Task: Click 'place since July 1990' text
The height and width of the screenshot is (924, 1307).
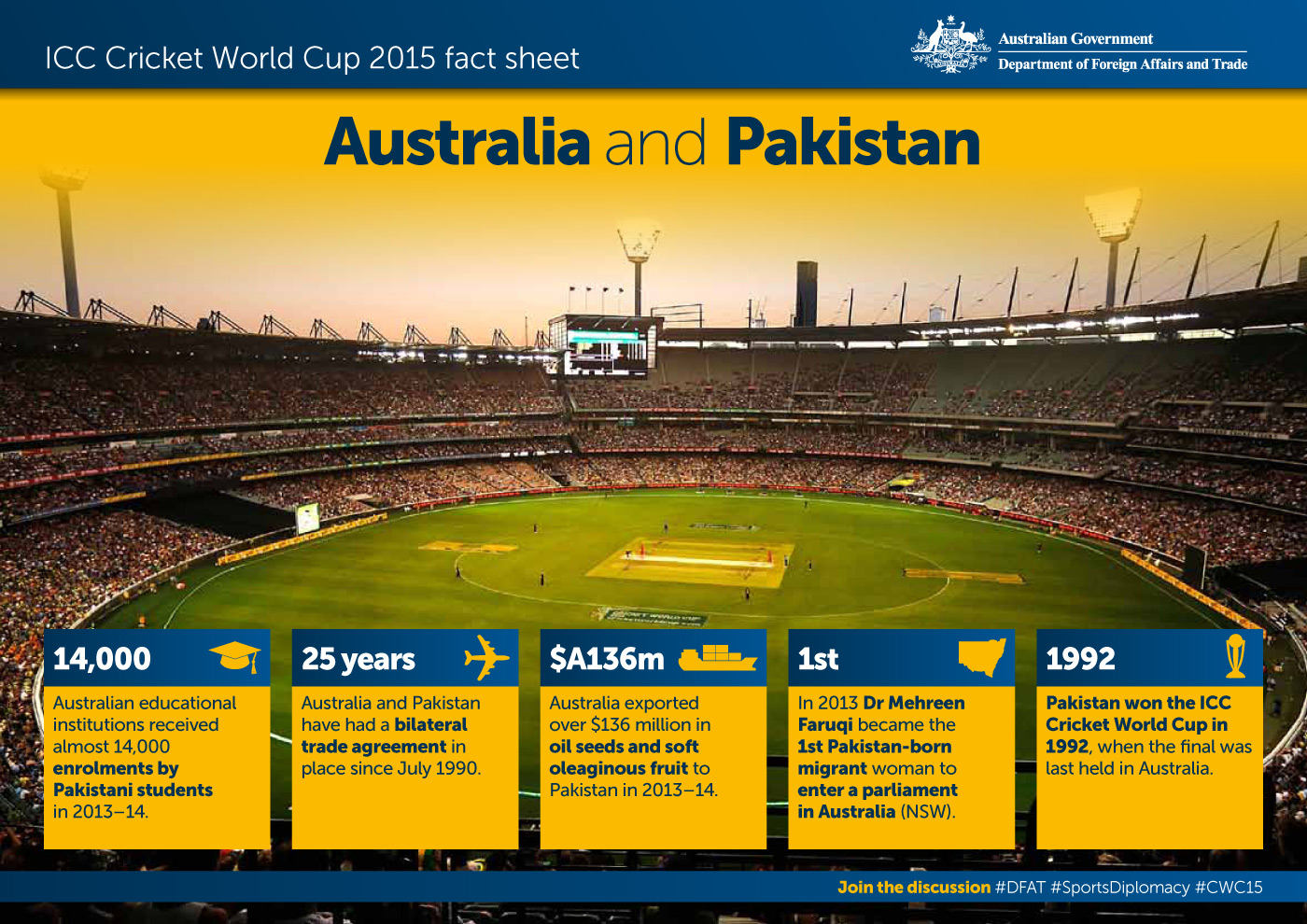Action: click(391, 768)
